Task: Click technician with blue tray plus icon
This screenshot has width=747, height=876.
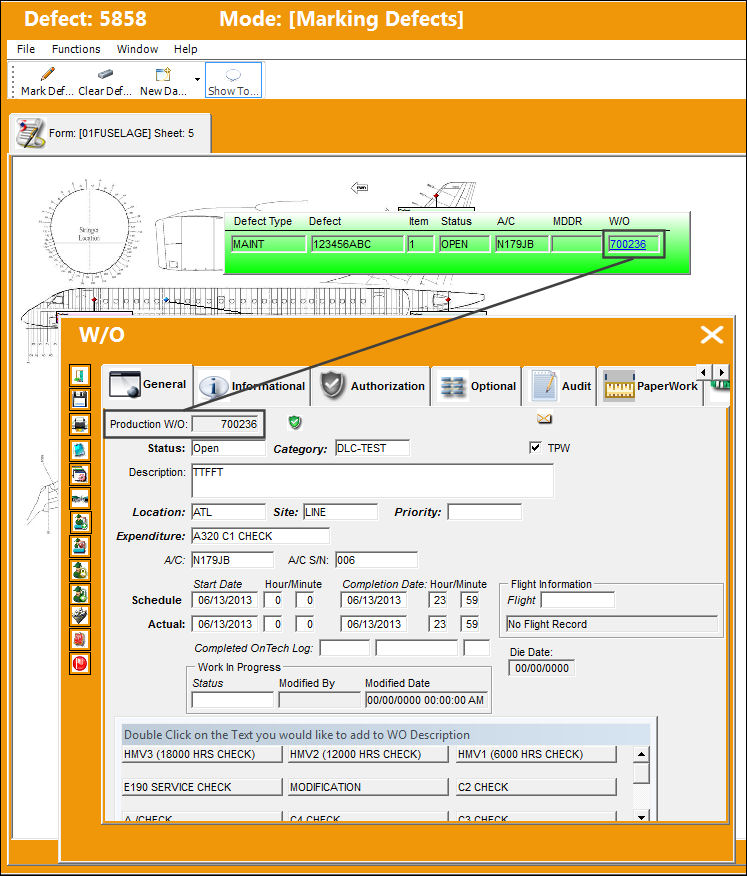Action: coord(80,522)
